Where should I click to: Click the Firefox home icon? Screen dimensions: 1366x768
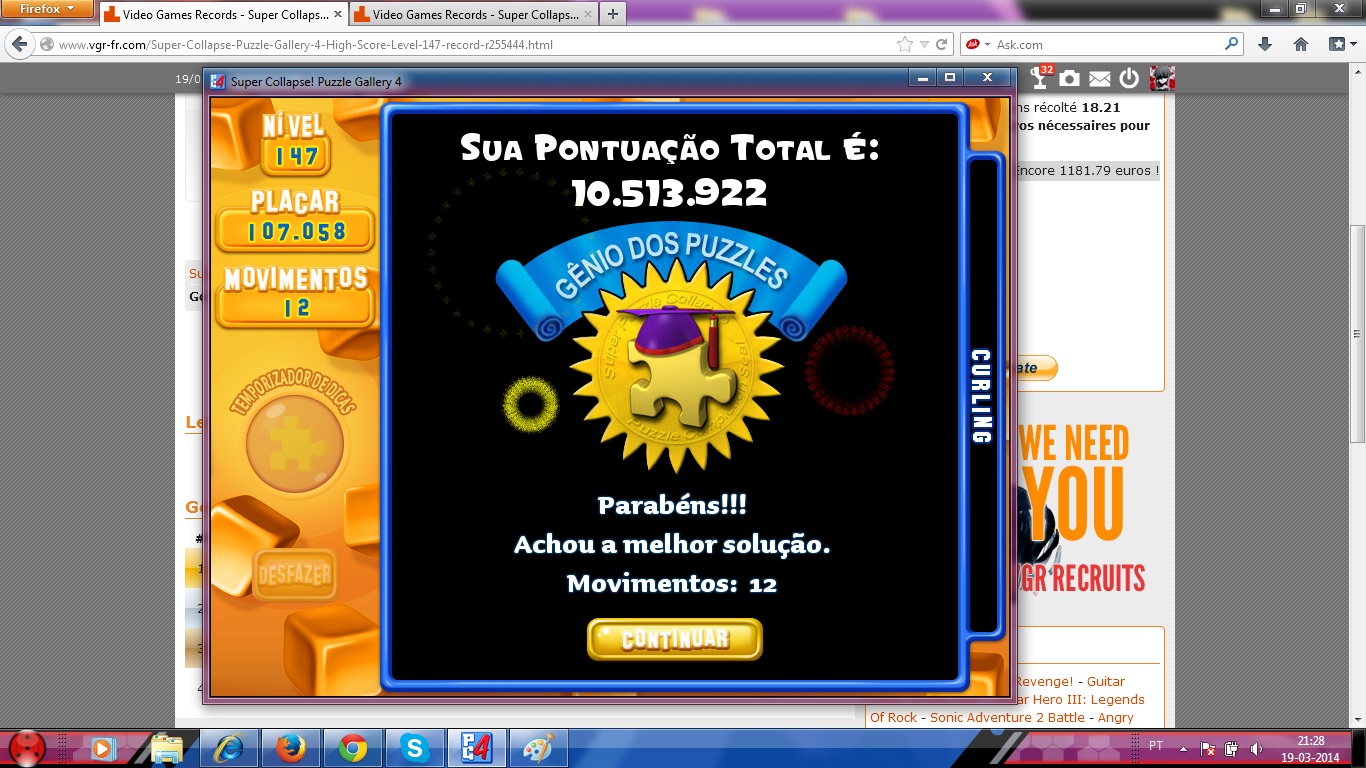point(1301,44)
